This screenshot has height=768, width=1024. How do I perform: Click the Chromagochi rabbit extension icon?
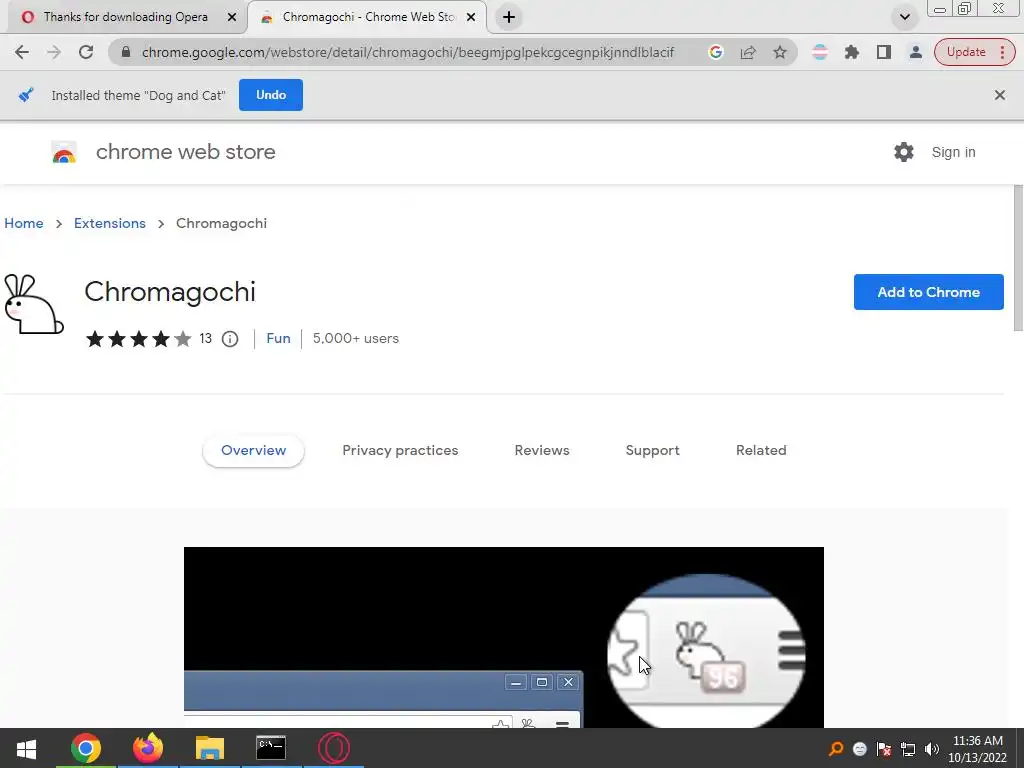pos(34,304)
